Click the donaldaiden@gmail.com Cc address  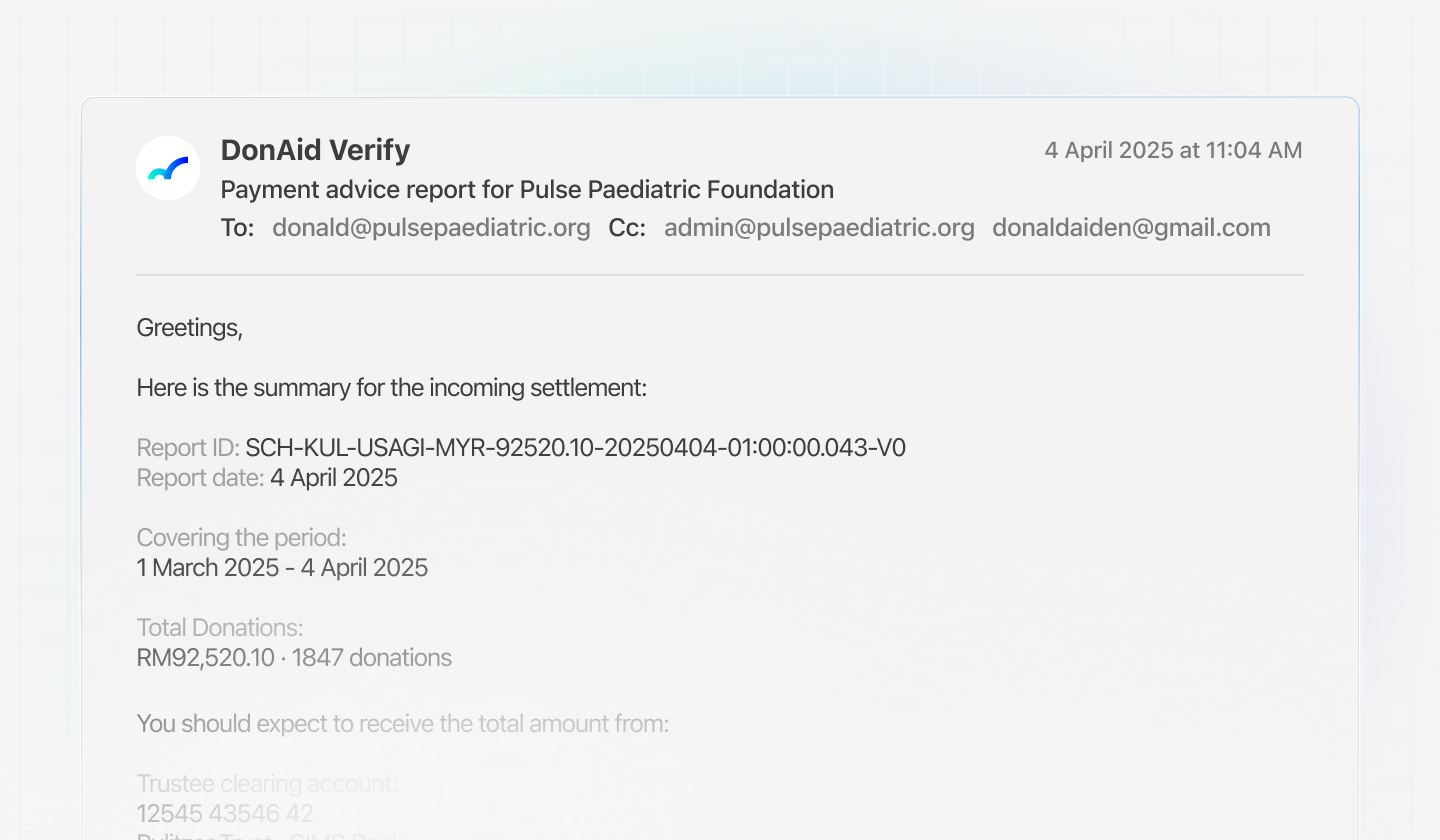point(1131,228)
